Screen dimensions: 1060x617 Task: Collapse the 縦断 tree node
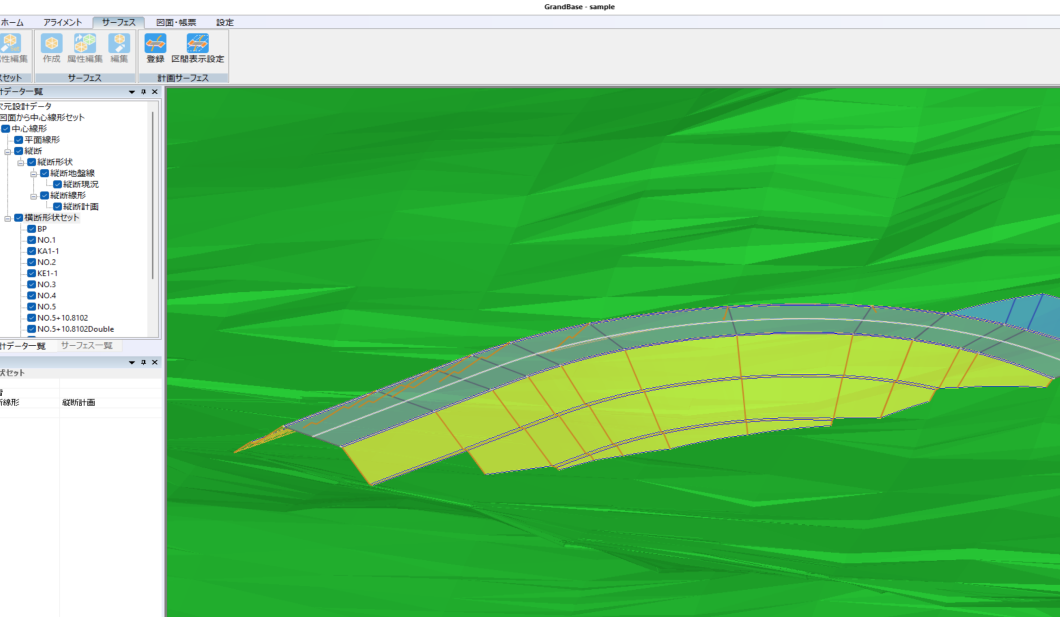point(7,151)
